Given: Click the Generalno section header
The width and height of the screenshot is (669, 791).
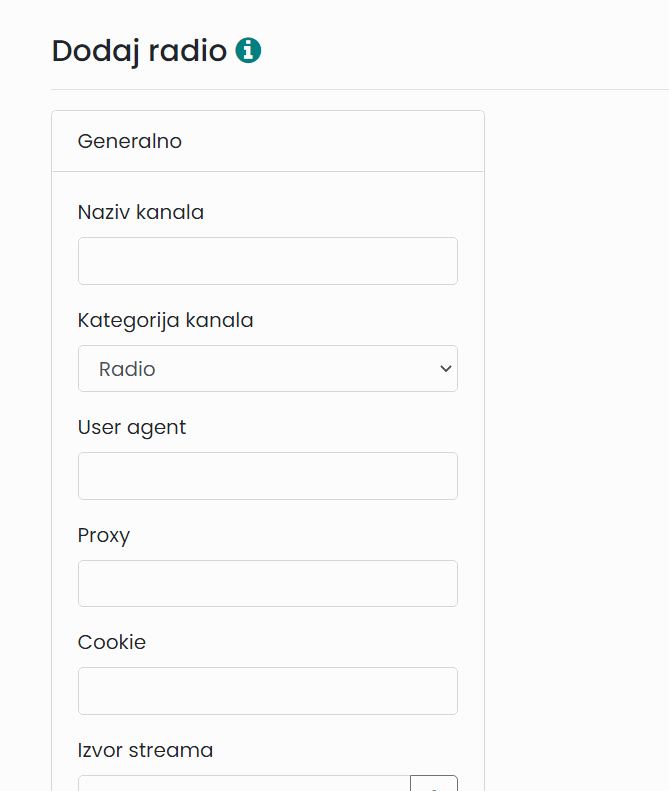Looking at the screenshot, I should (x=130, y=141).
